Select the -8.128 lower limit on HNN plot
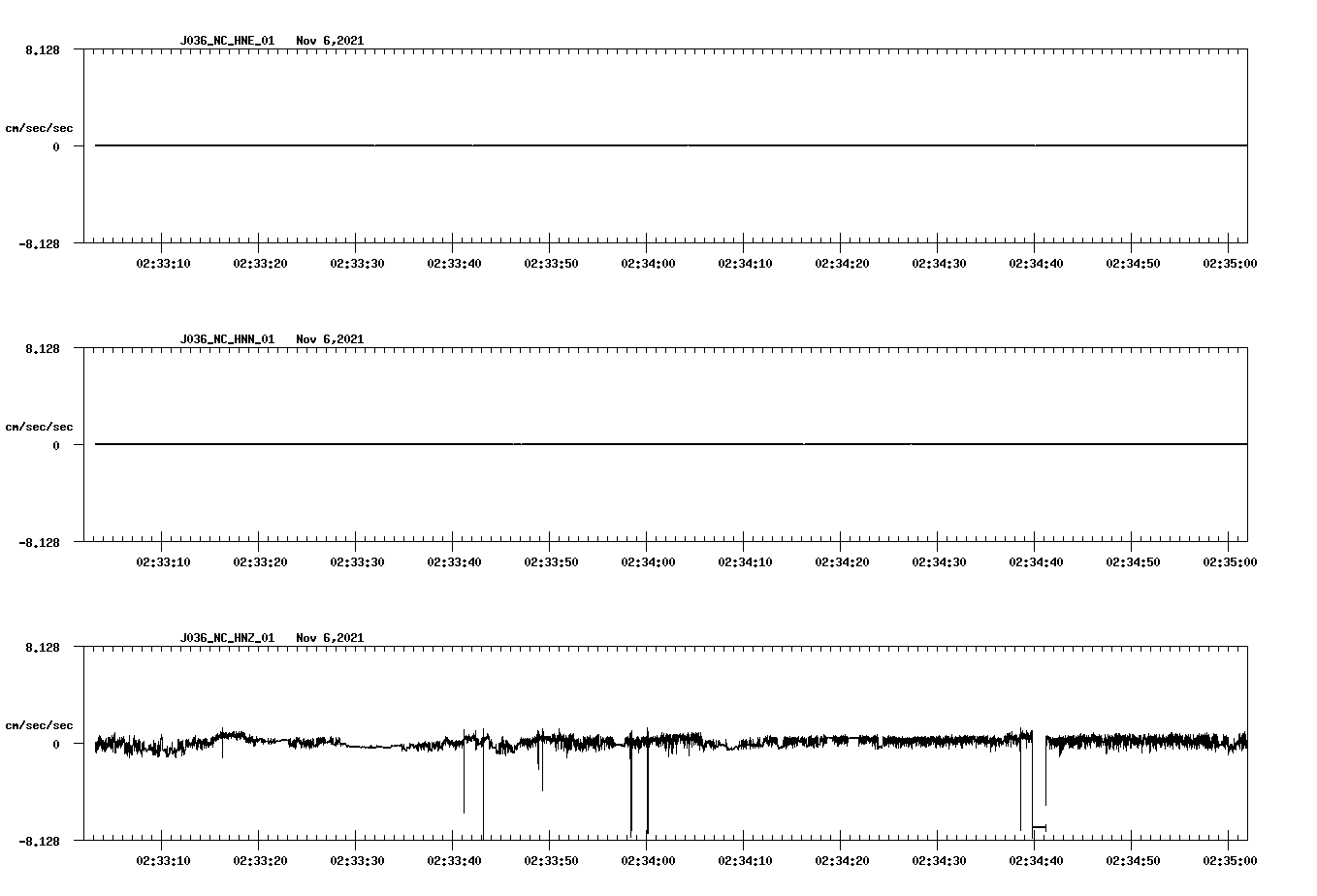 point(40,542)
